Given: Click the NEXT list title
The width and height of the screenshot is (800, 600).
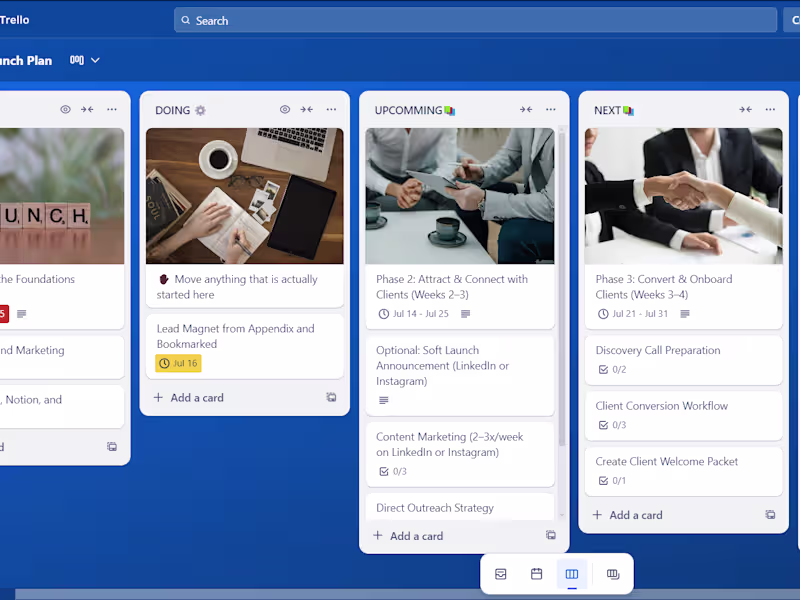Looking at the screenshot, I should point(613,110).
